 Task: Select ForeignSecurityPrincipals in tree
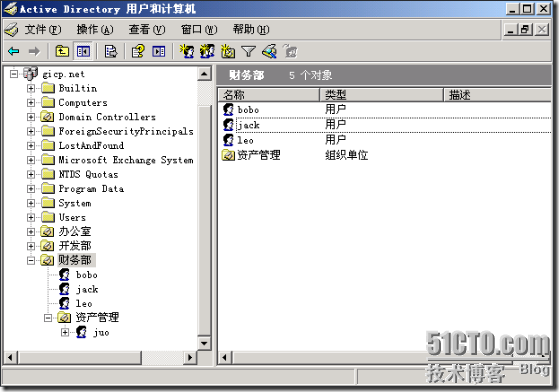126,131
